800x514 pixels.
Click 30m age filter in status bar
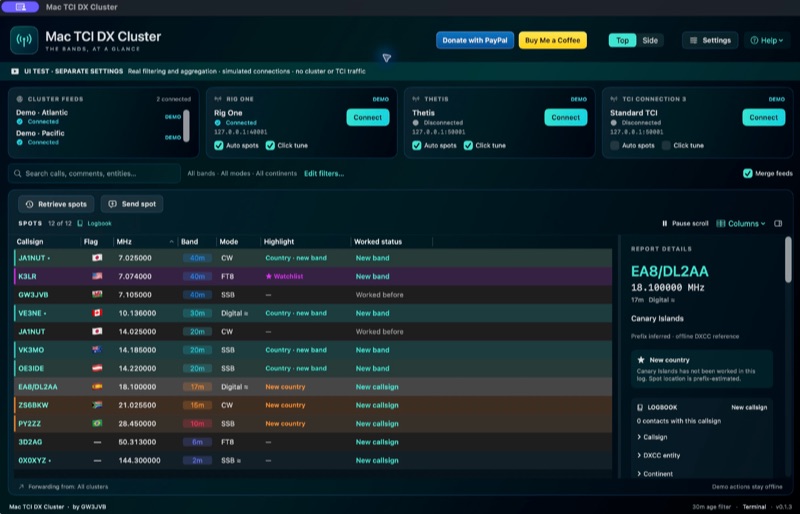point(711,507)
